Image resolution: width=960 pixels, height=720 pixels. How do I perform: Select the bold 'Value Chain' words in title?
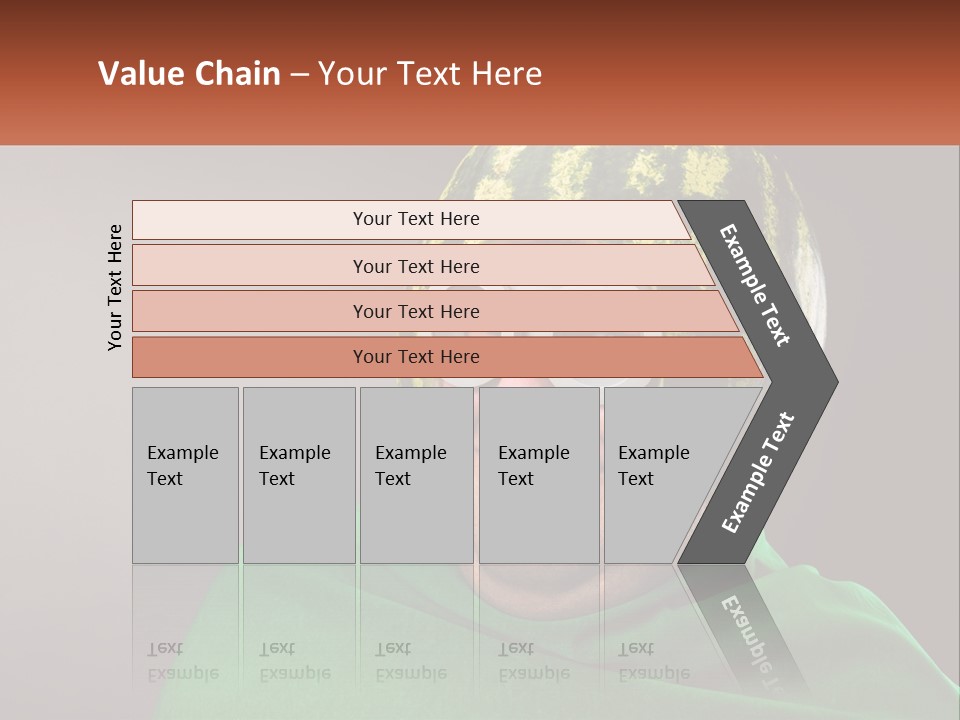189,73
